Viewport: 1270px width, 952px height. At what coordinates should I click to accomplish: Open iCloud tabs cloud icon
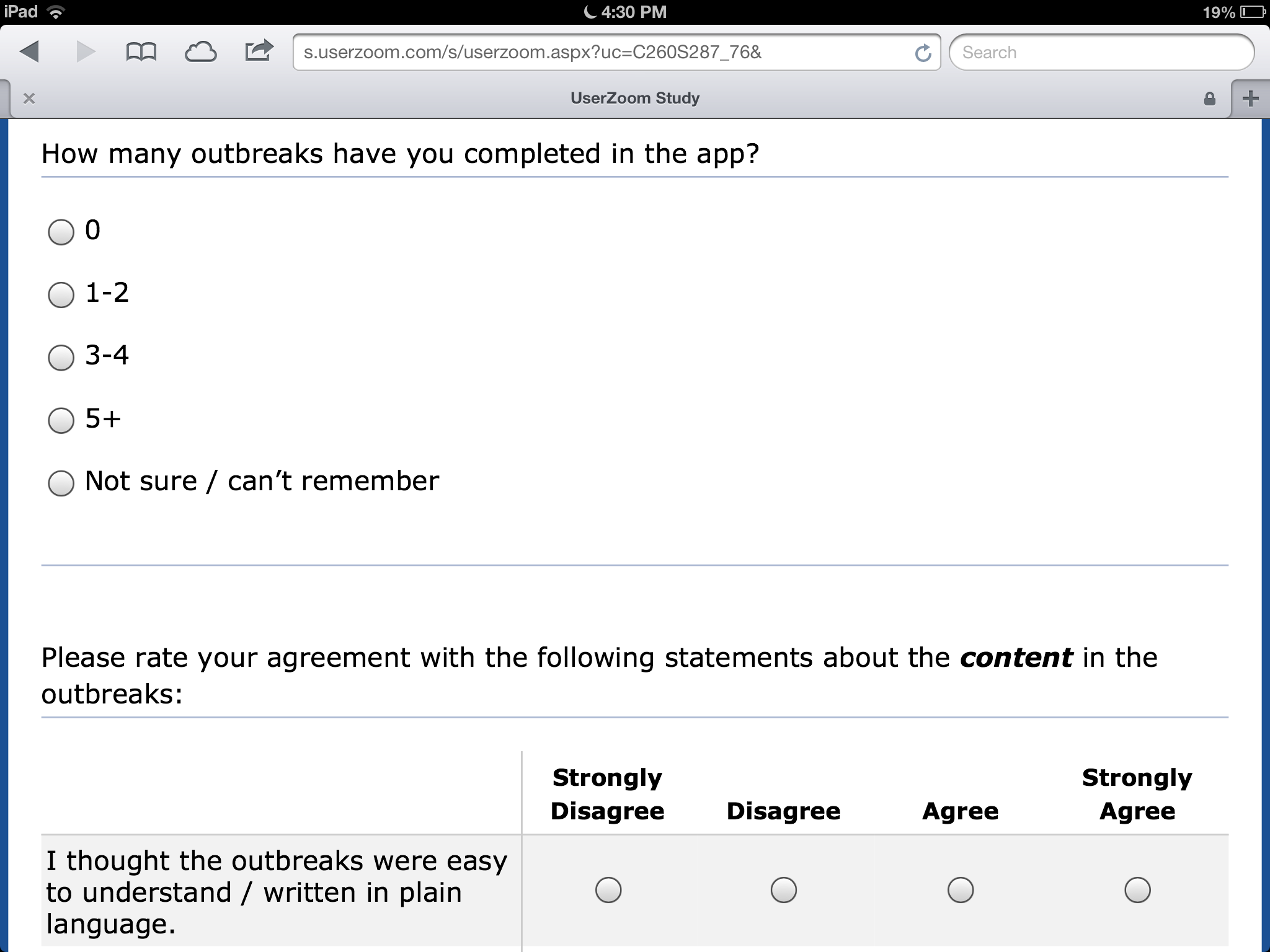[200, 52]
